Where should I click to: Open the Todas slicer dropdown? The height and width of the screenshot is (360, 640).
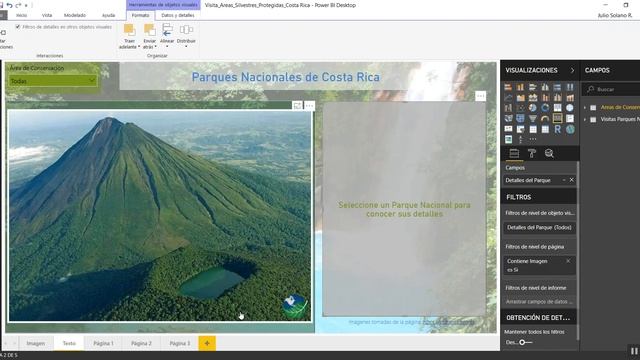pos(53,81)
